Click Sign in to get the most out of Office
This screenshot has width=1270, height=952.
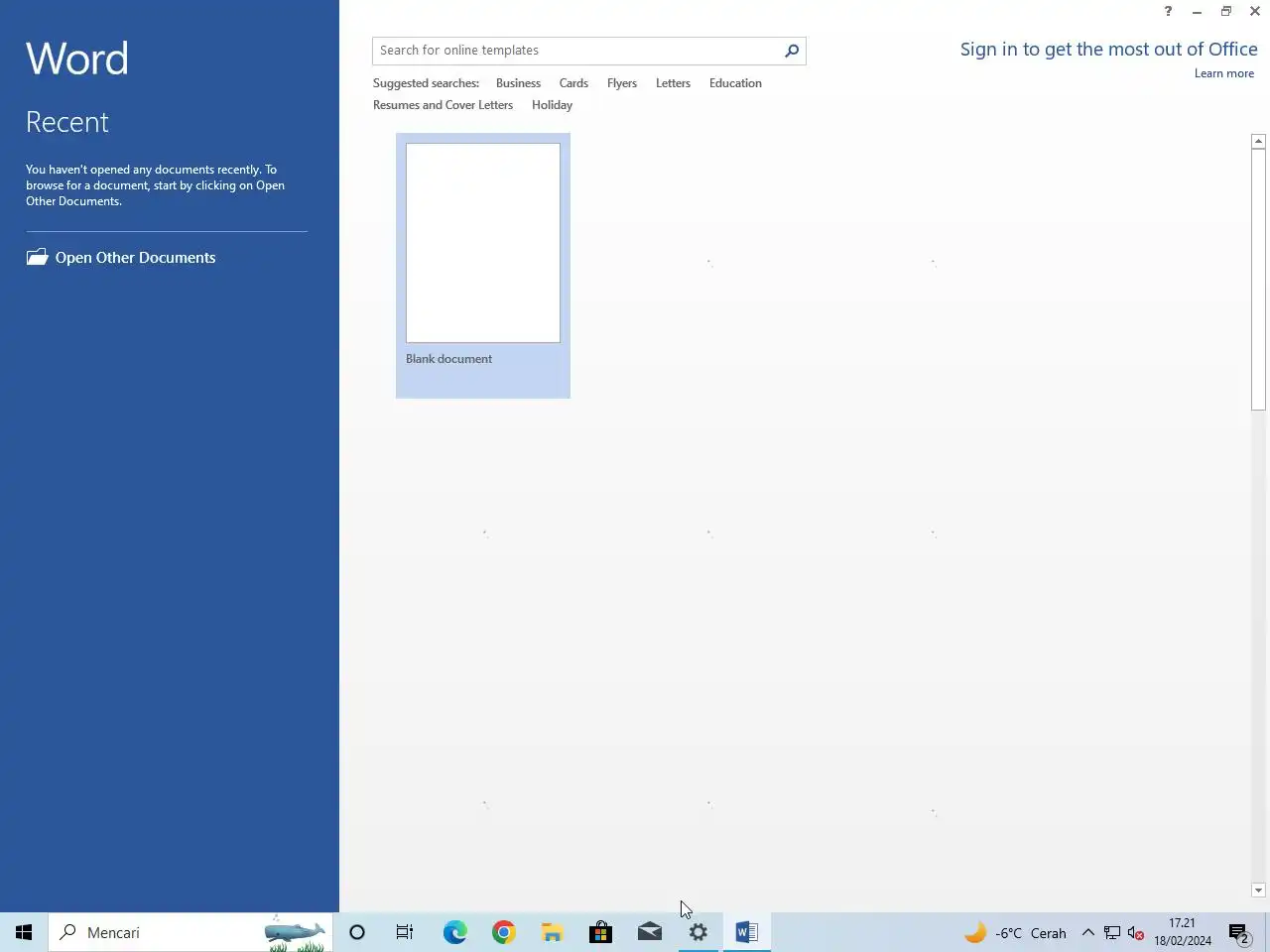coord(1108,50)
